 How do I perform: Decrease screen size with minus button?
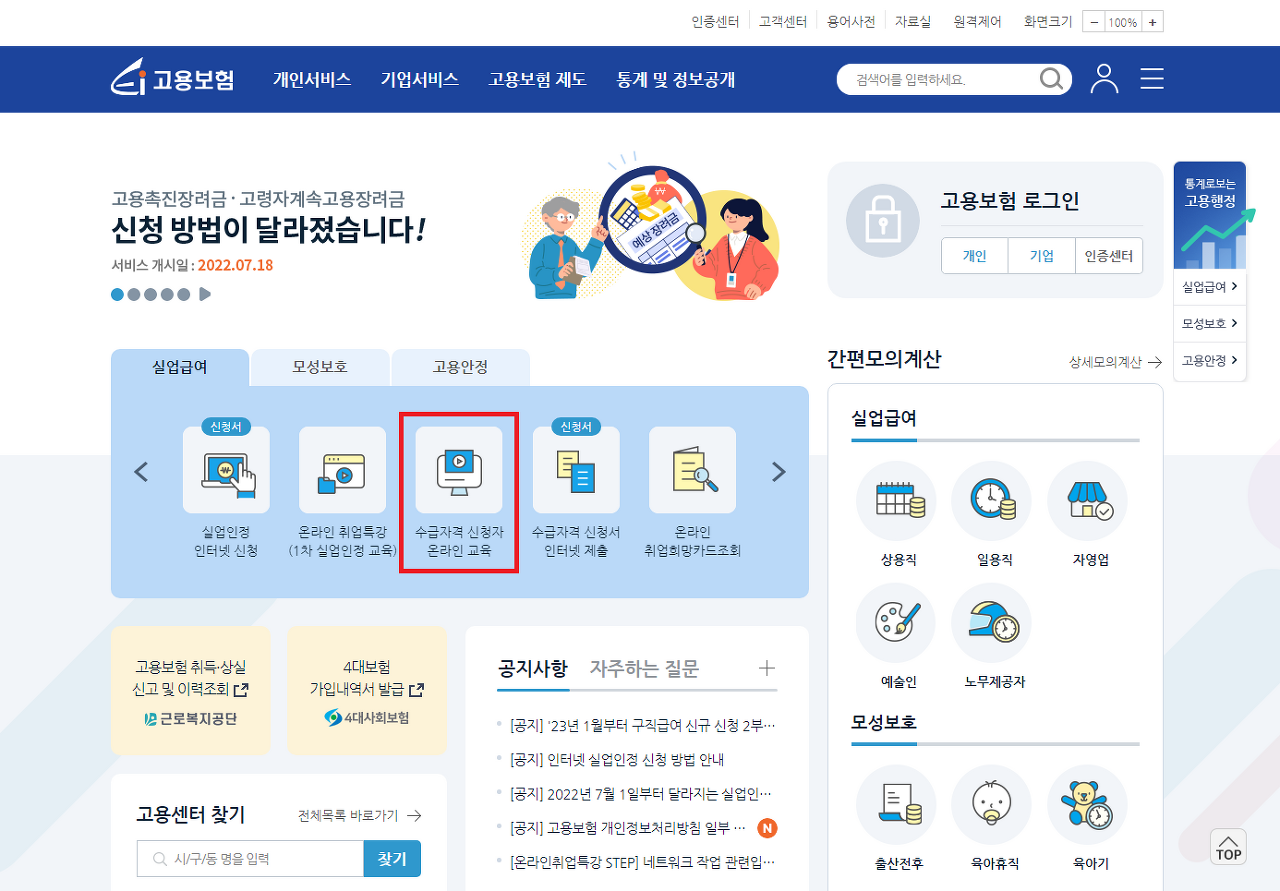click(x=1094, y=22)
